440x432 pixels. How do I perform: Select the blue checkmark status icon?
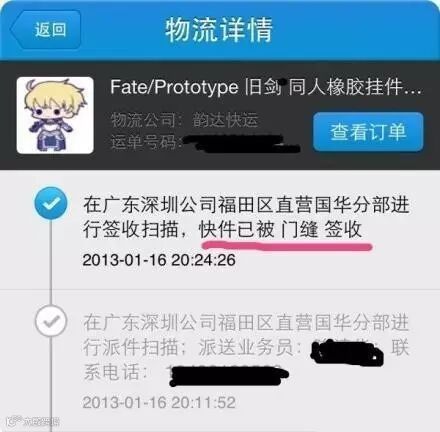pos(51,203)
